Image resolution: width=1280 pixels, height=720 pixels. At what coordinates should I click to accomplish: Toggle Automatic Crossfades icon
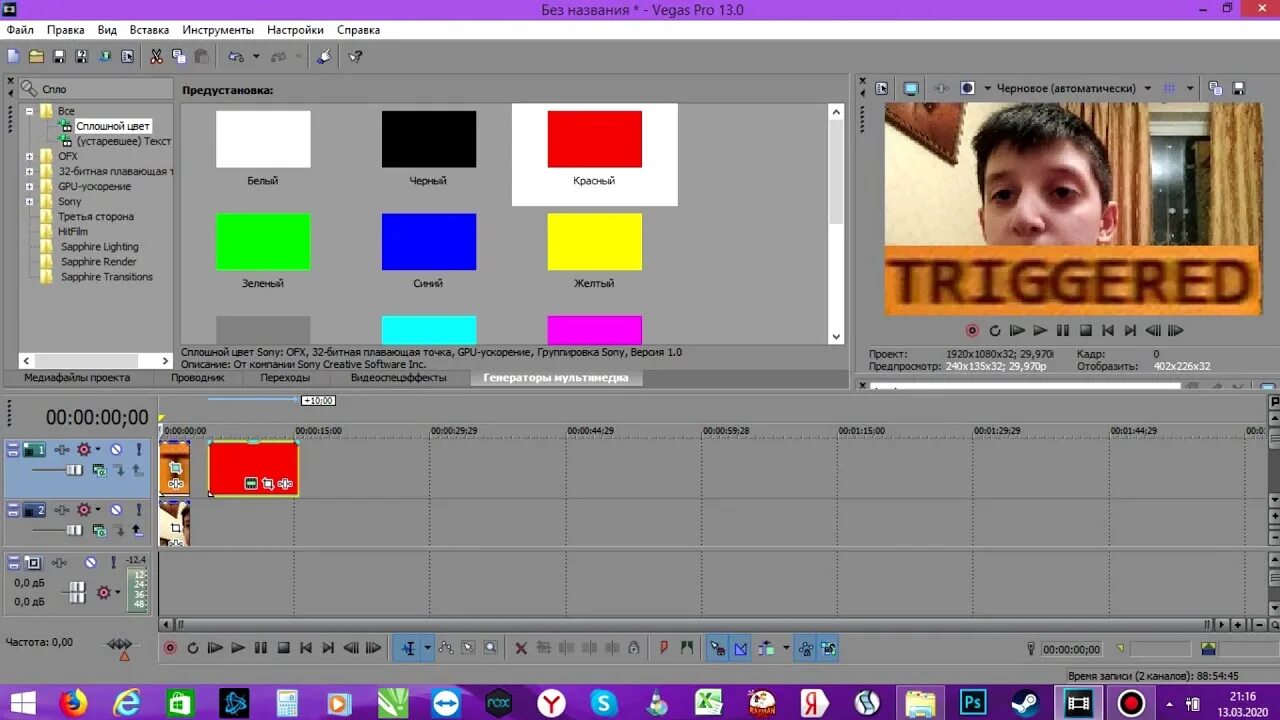(x=741, y=648)
